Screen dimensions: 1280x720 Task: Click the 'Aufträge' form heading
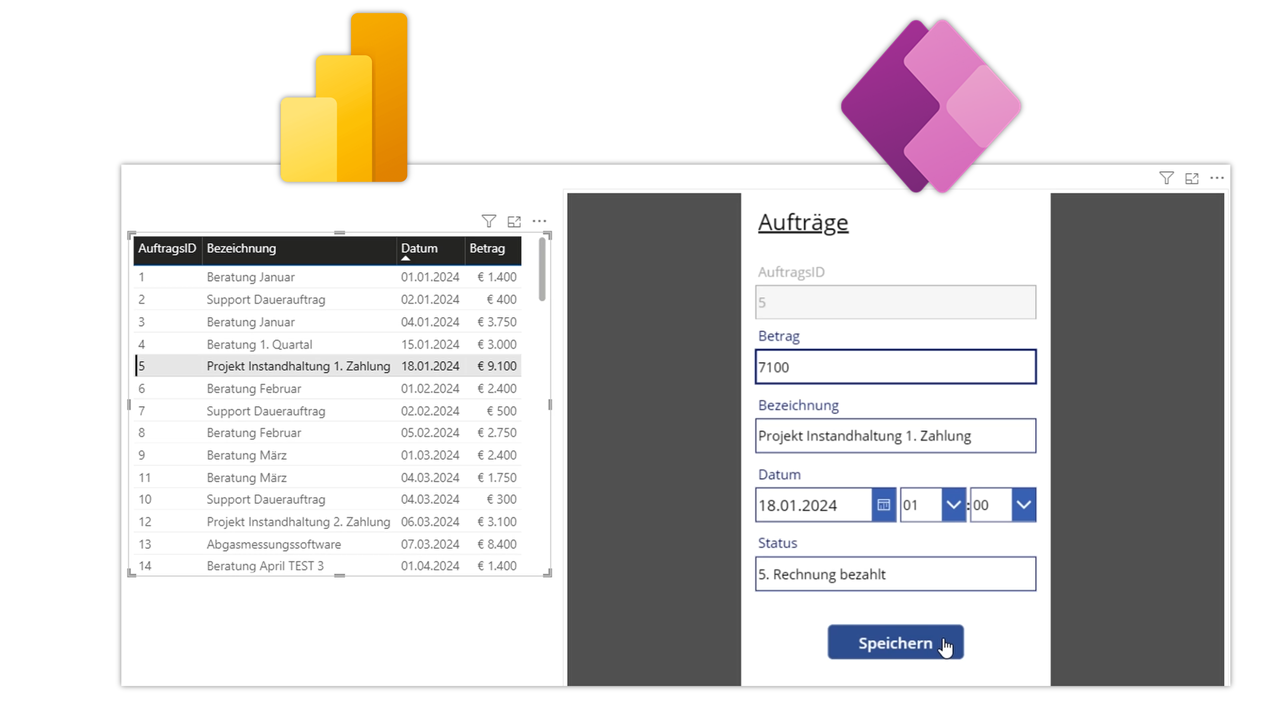pos(803,222)
